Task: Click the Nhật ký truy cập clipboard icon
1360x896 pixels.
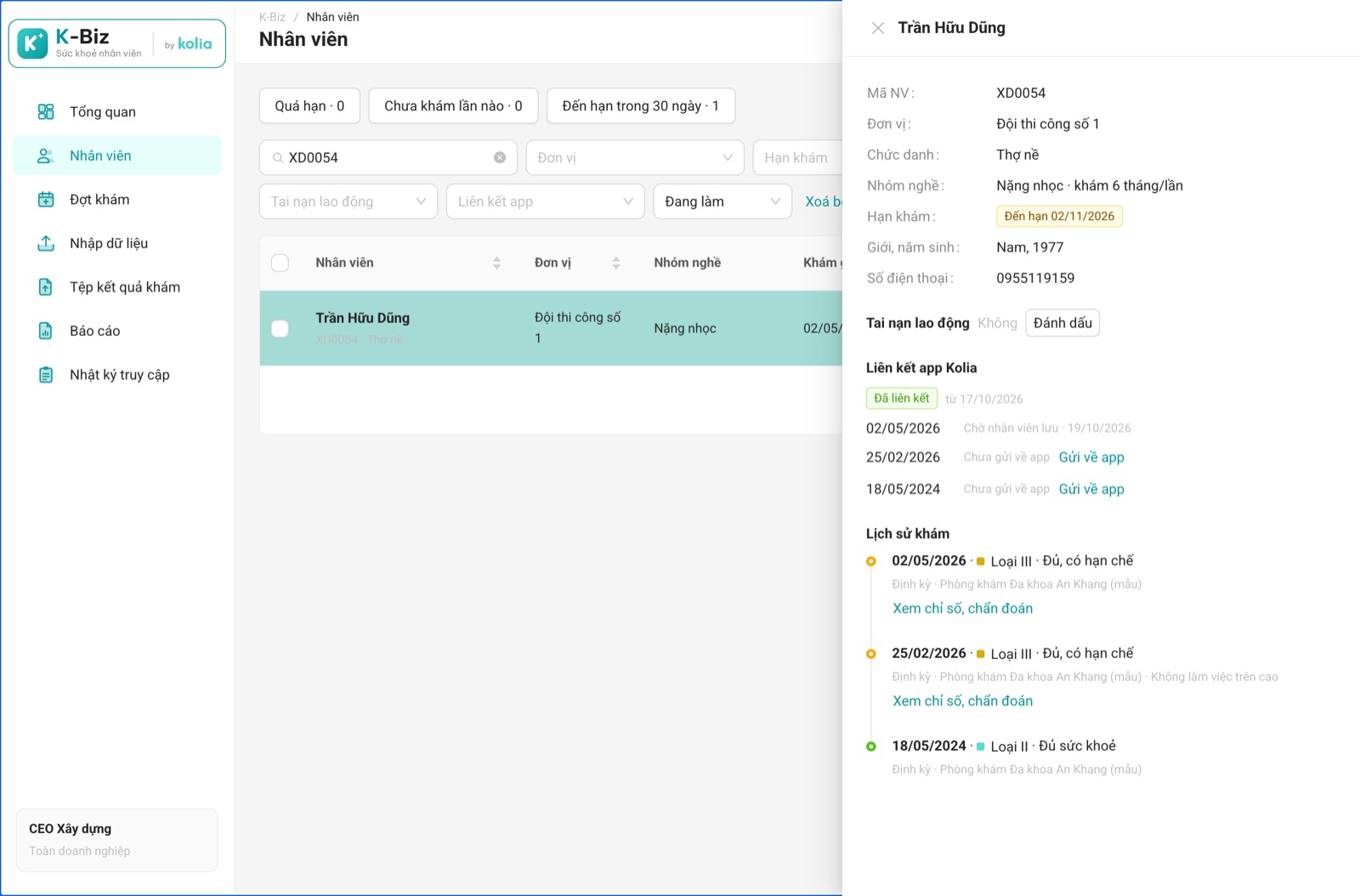Action: [x=46, y=375]
